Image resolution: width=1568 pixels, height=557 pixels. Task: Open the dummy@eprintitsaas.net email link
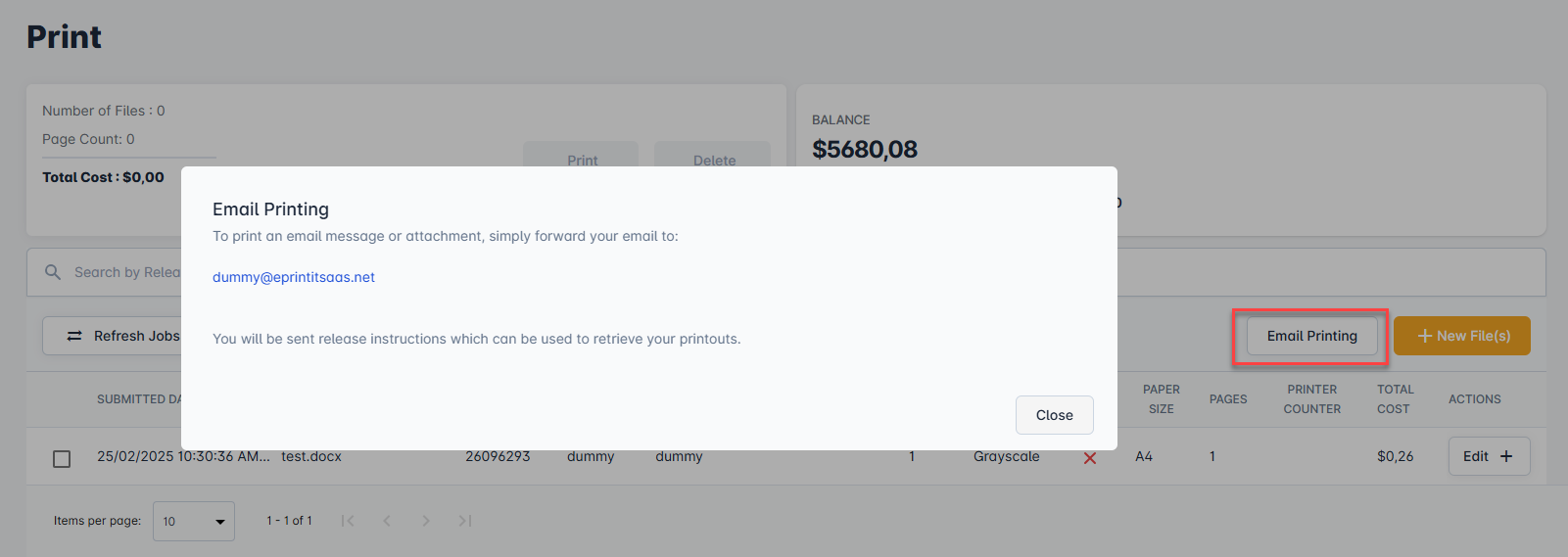294,277
